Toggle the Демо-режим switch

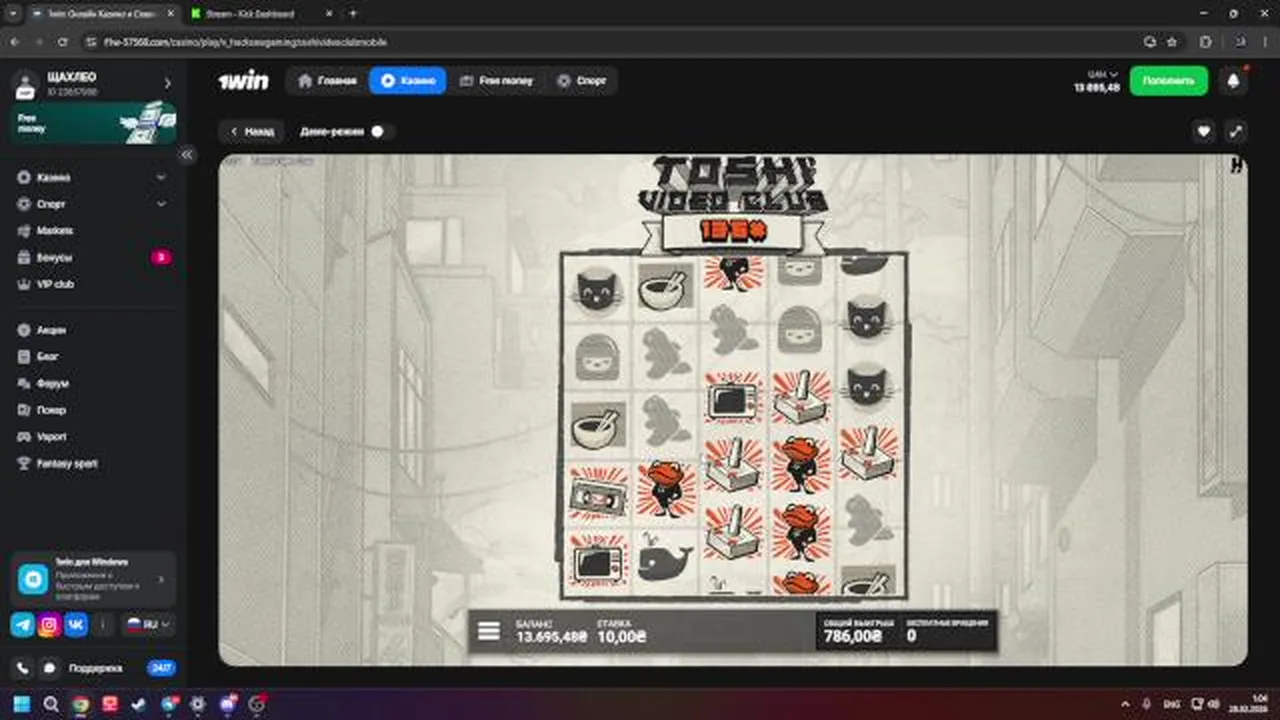click(381, 131)
